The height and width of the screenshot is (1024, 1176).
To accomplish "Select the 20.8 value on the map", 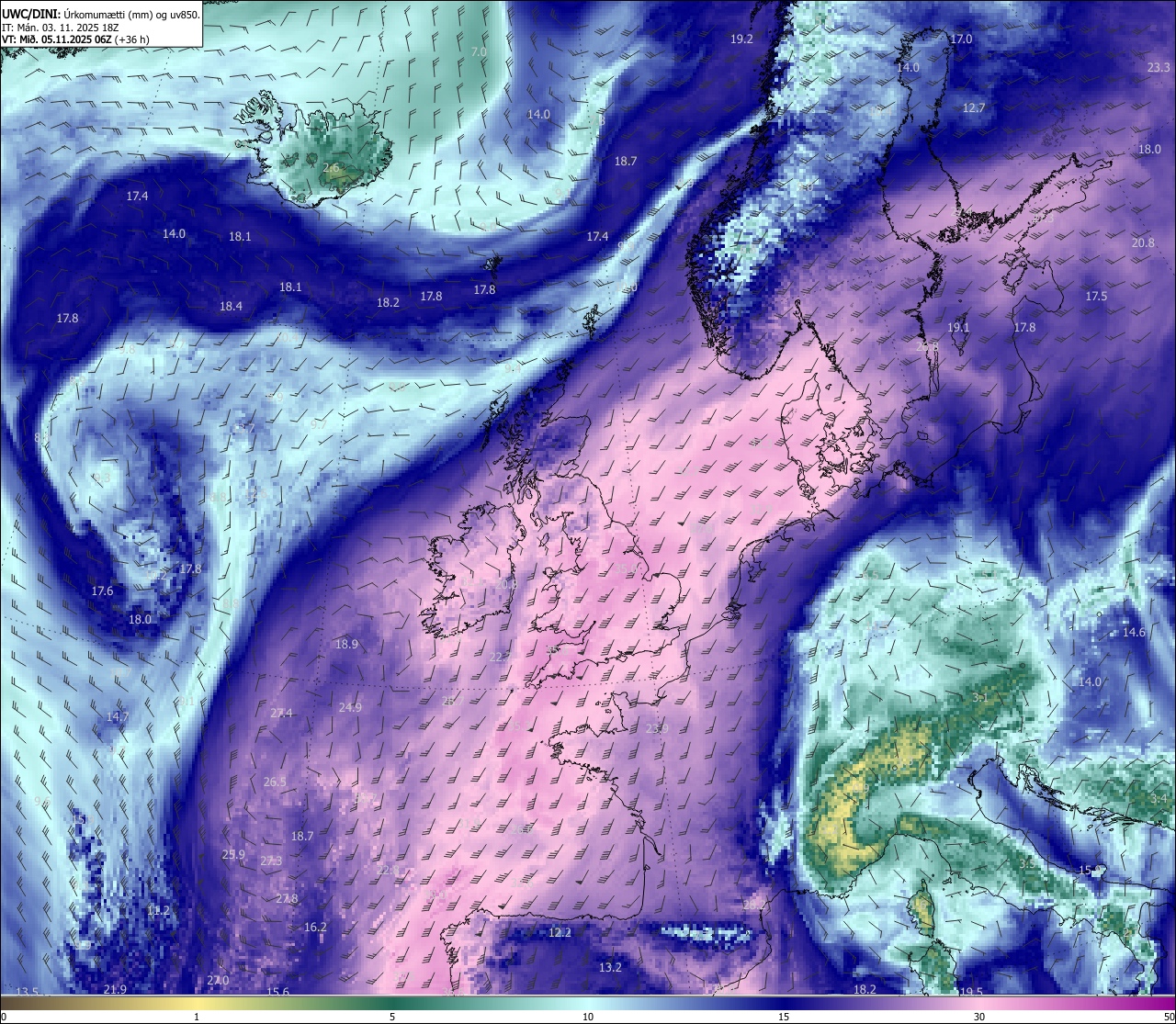I will tap(1143, 242).
